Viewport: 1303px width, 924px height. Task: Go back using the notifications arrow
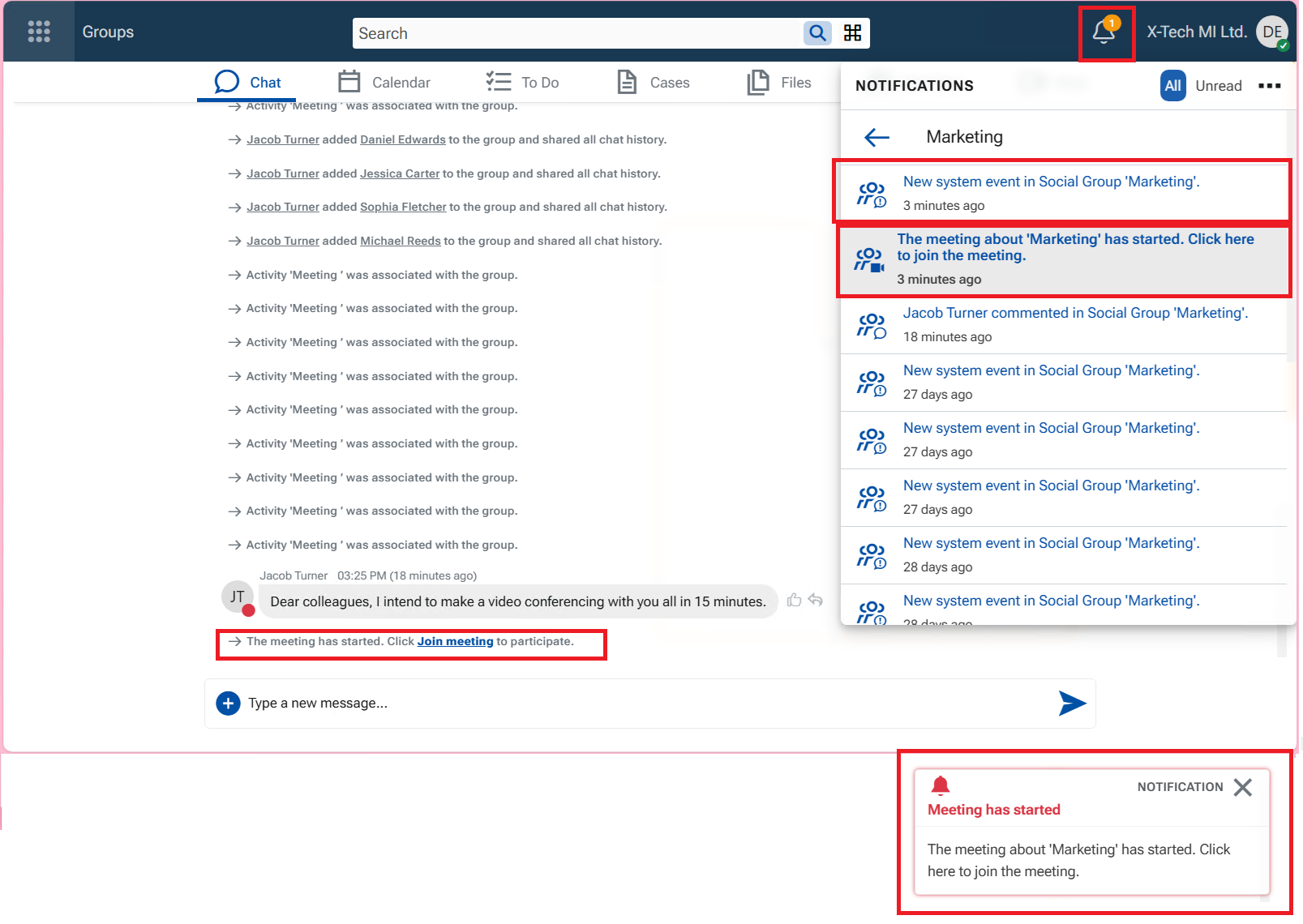coord(877,138)
